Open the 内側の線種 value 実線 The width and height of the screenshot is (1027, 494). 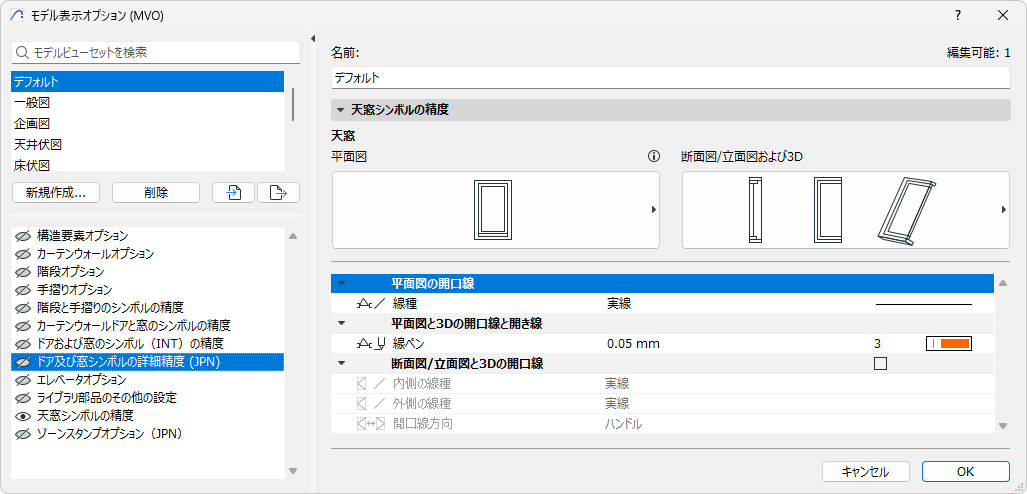617,383
